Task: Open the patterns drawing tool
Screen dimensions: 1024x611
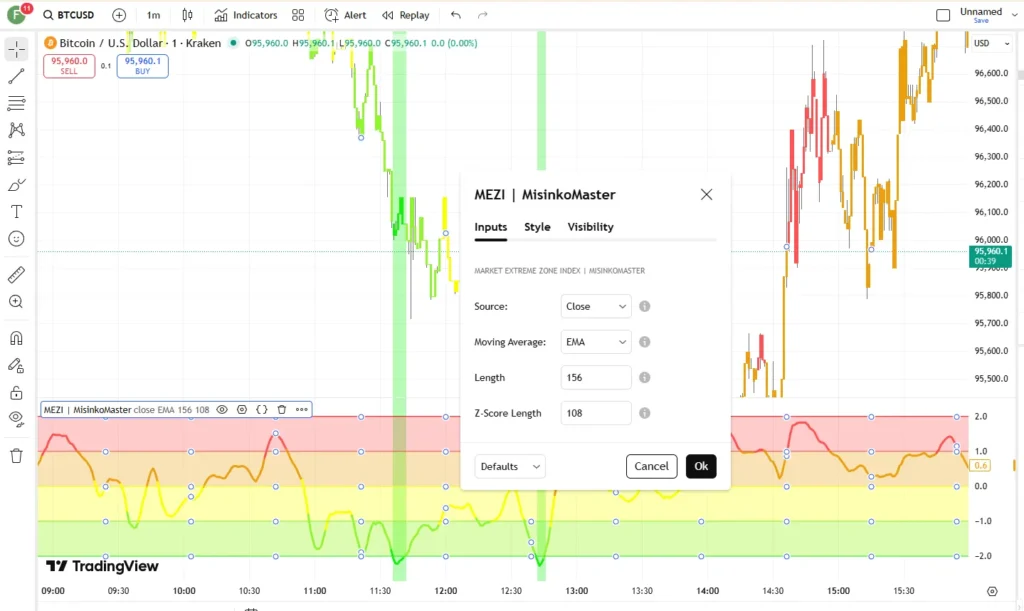Action: coord(16,130)
